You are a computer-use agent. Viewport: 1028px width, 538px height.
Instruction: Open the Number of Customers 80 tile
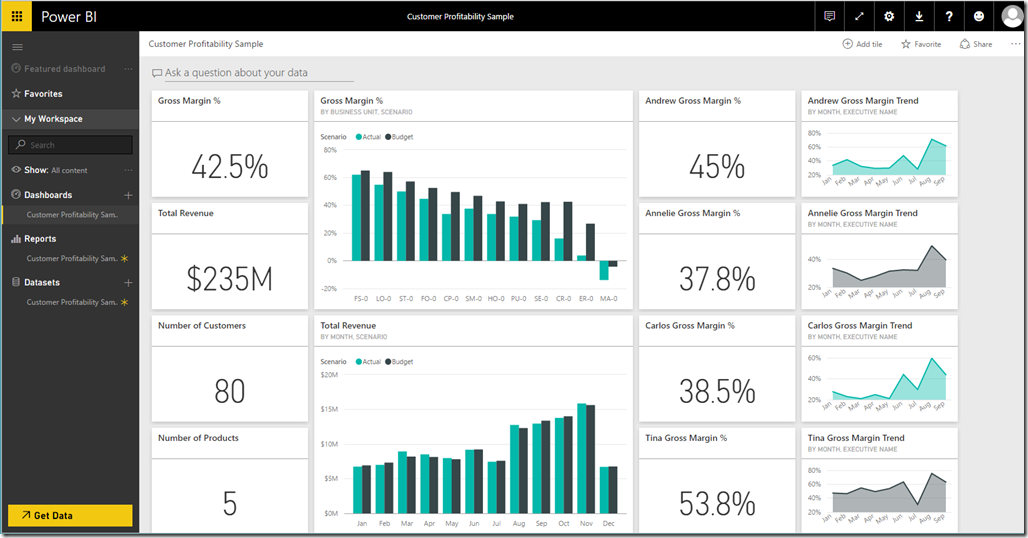[229, 368]
